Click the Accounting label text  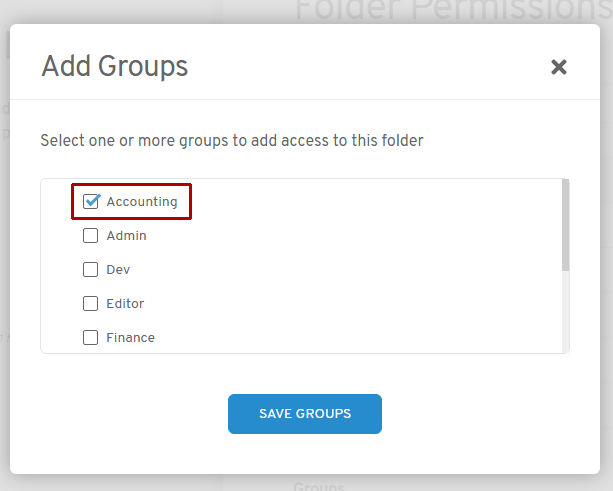142,201
